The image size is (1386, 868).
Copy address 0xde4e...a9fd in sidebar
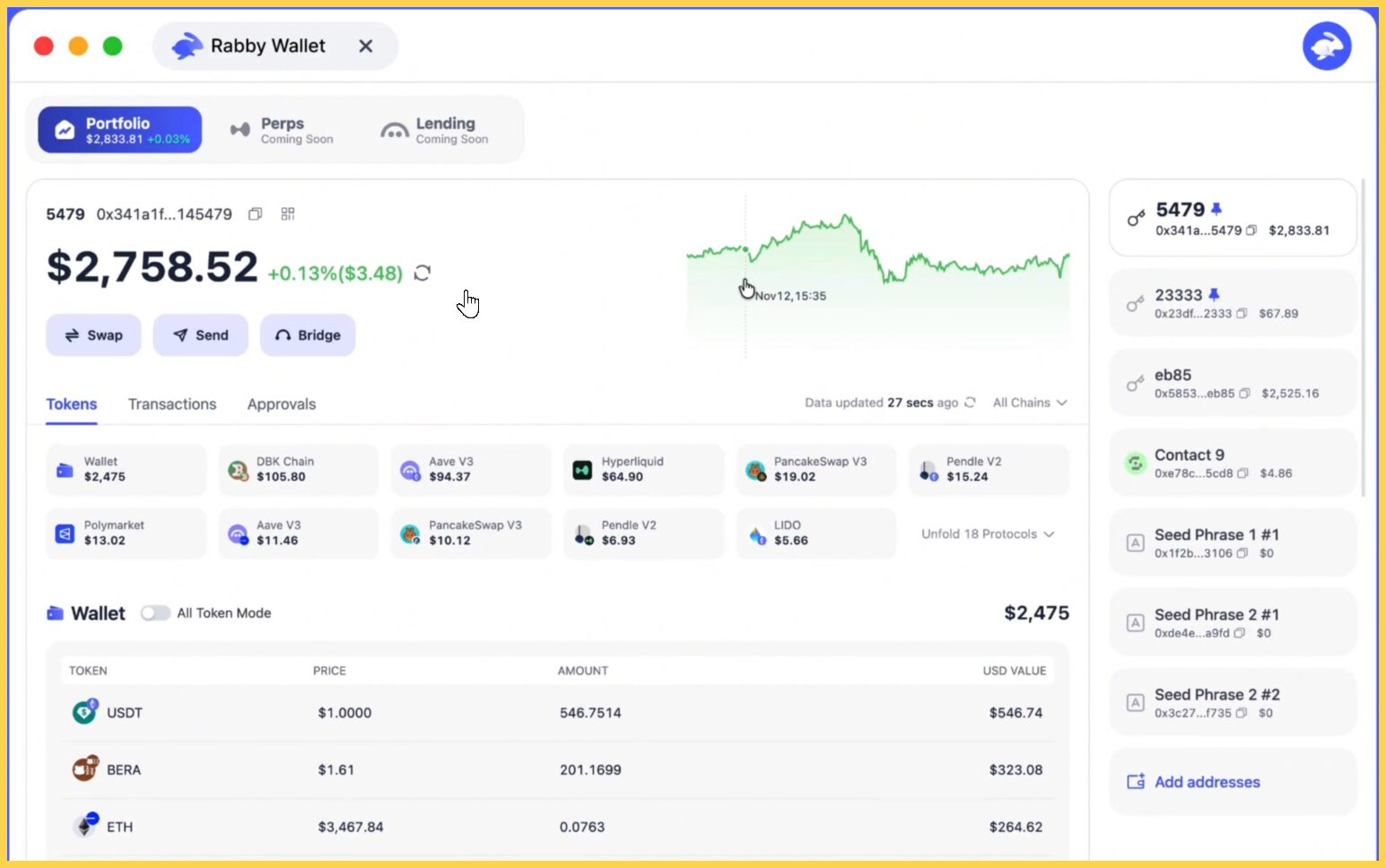coord(1240,633)
